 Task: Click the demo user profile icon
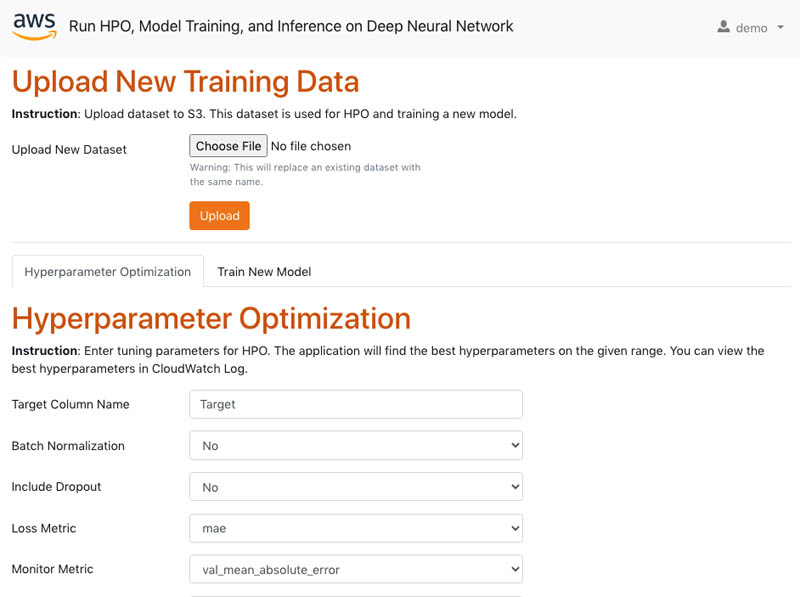coord(723,27)
